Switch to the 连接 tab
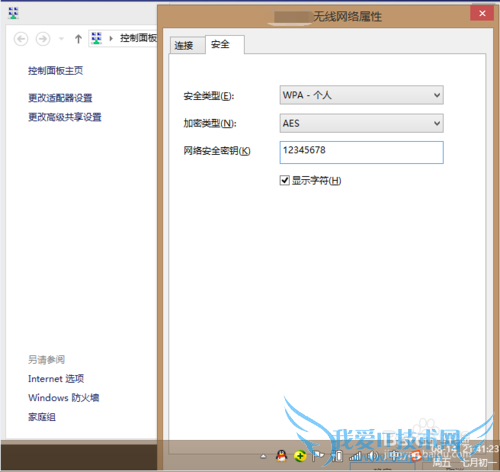The image size is (500, 472). 187,45
